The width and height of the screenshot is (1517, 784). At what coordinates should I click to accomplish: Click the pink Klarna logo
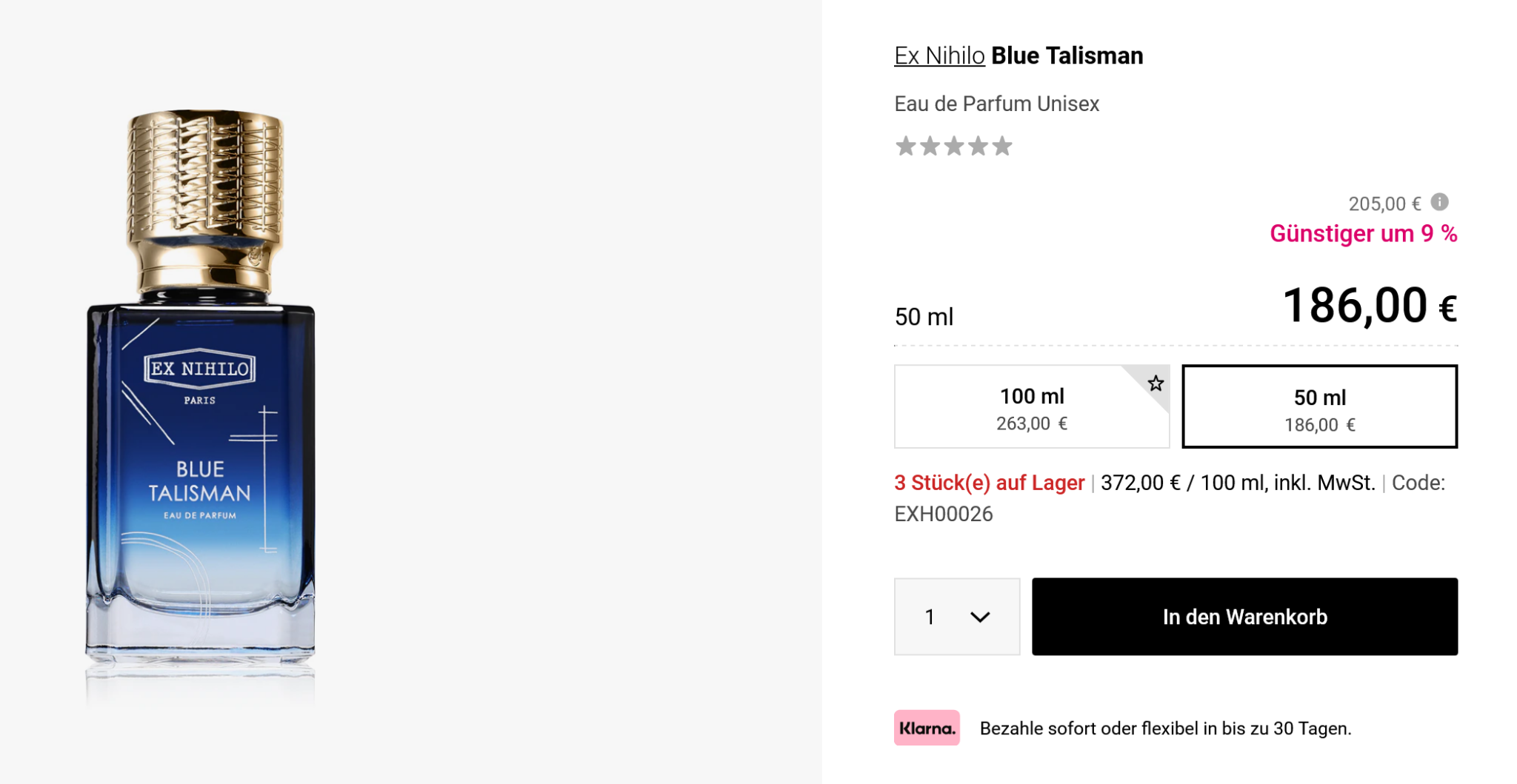point(926,728)
